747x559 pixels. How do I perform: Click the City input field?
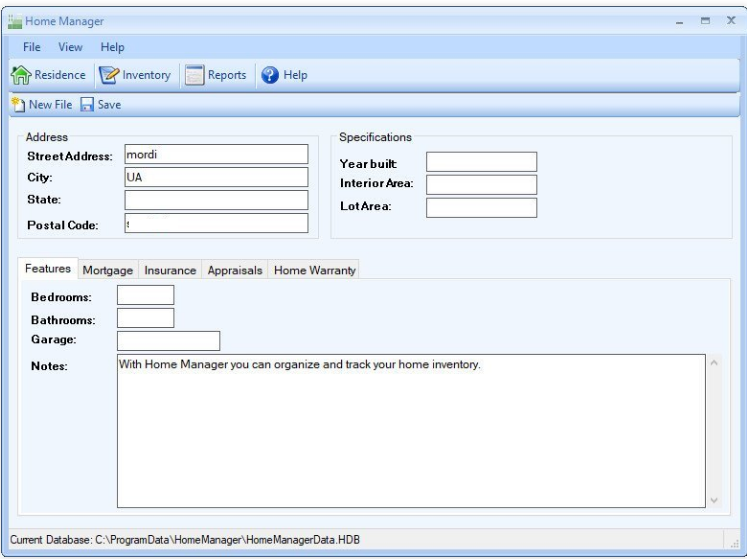[x=216, y=177]
